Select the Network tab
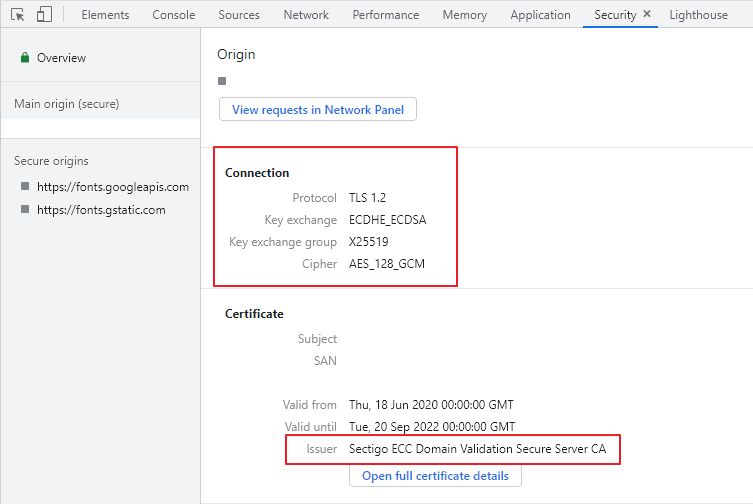The image size is (753, 504). tap(306, 15)
